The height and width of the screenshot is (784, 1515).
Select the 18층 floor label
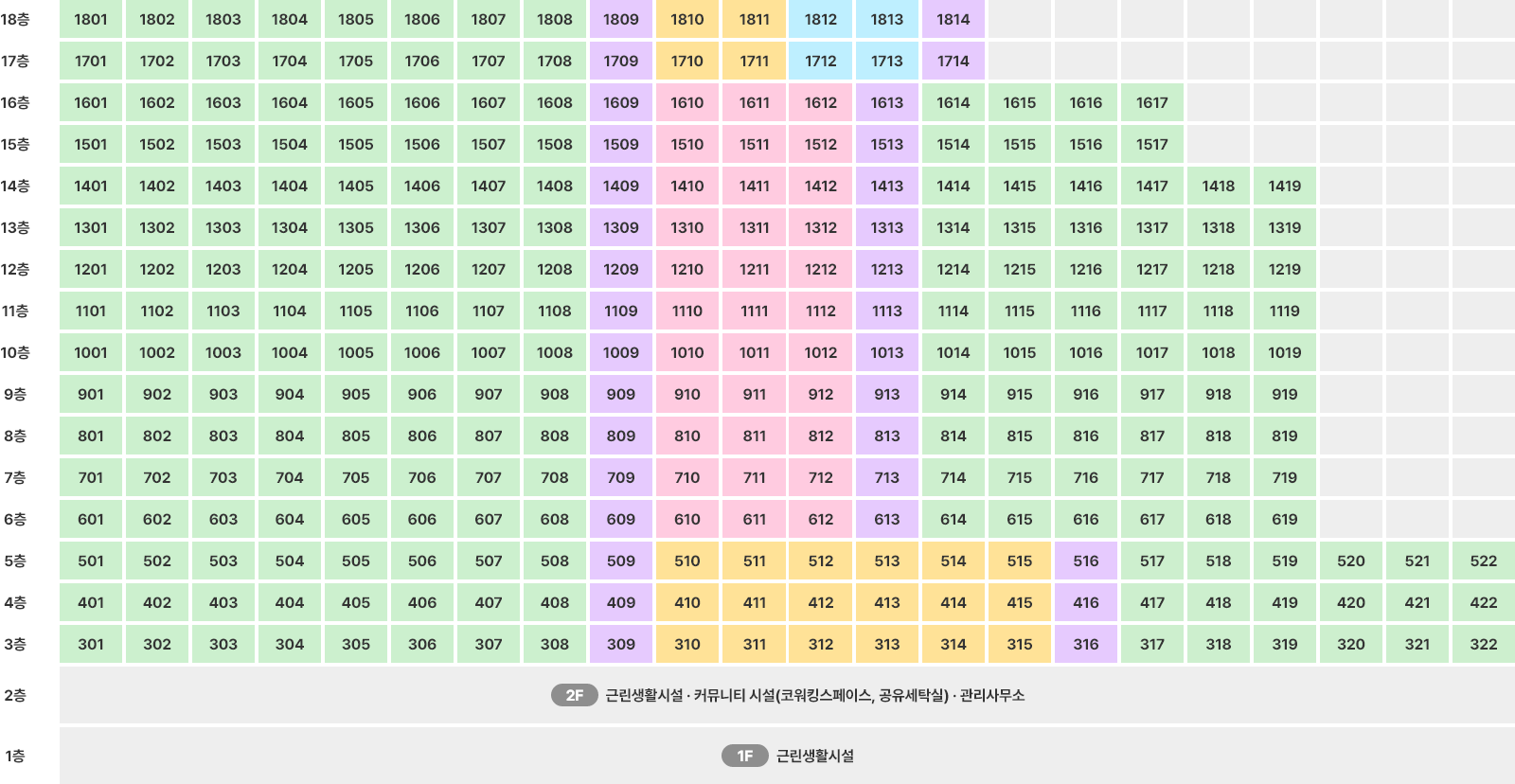(15, 19)
